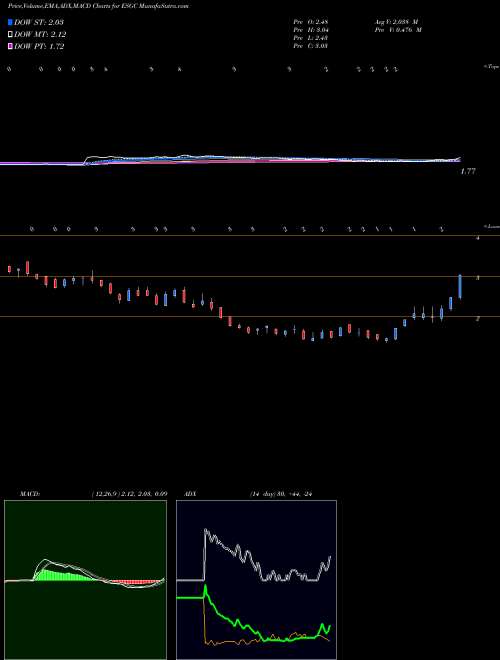
Task: Select the DOW MT: 2.12 legend label
Action: click(x=40, y=35)
